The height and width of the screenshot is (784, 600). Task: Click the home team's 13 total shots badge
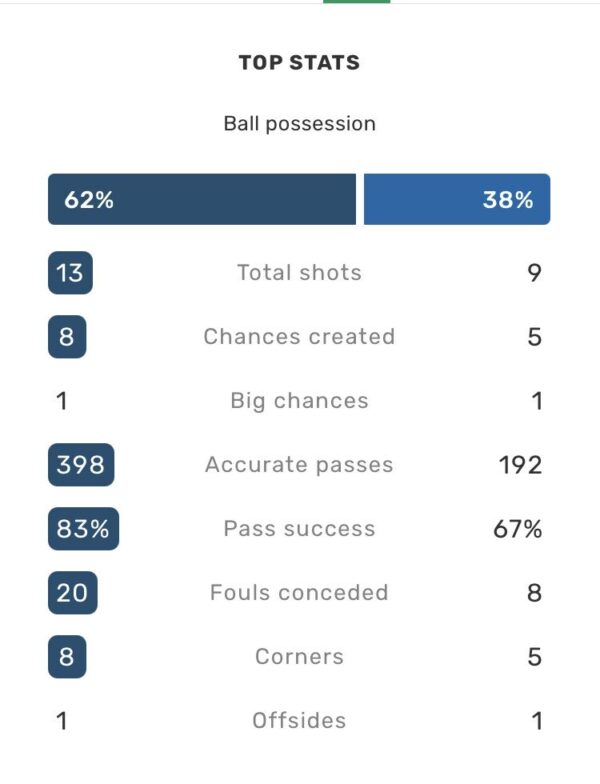70,273
